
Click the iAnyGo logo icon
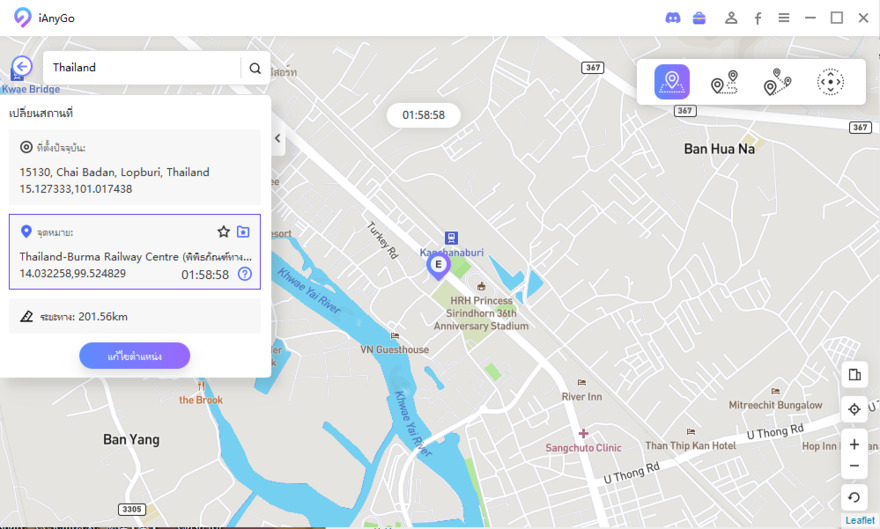coord(22,17)
